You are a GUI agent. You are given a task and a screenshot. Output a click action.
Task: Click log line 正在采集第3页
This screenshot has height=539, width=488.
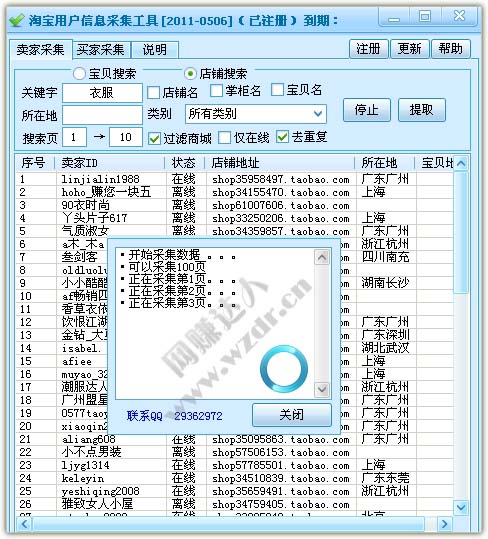pos(182,303)
